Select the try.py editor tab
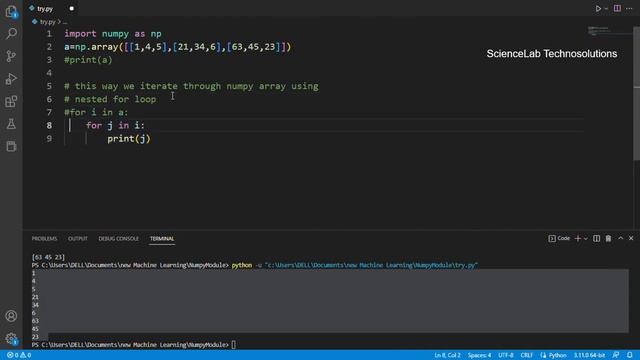640x360 pixels. (45, 9)
